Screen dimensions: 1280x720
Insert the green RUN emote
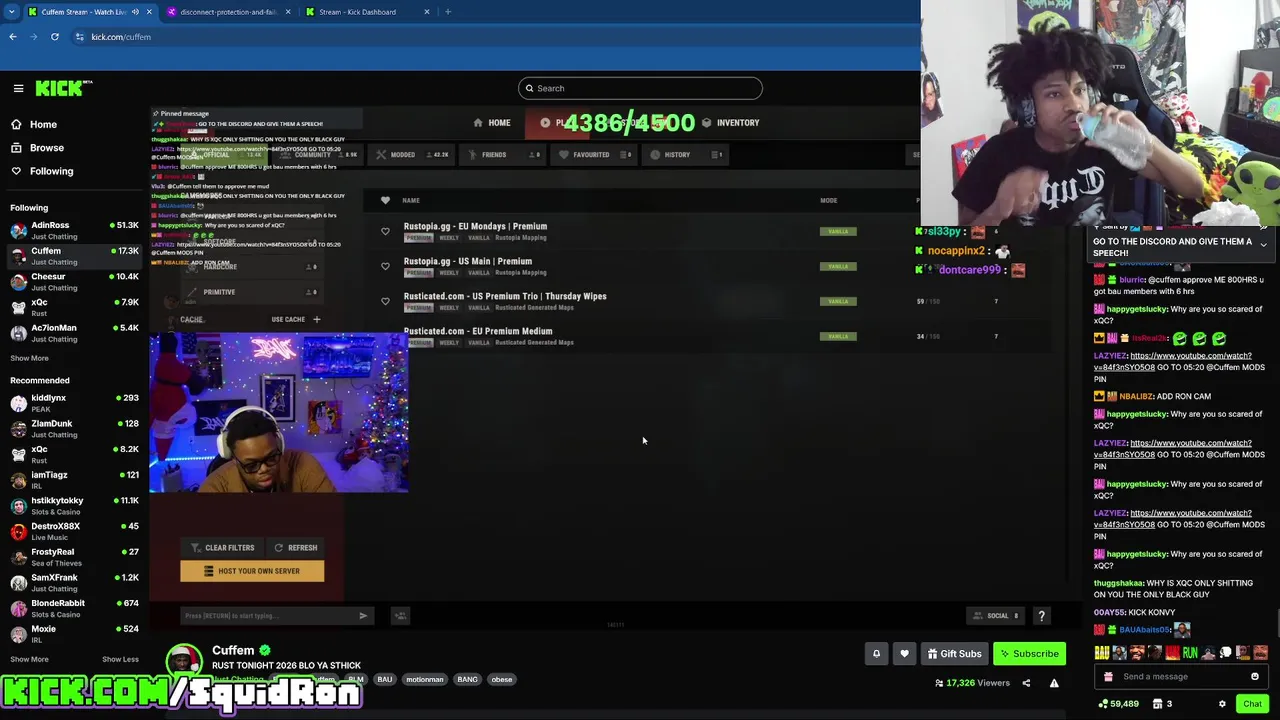point(1190,653)
